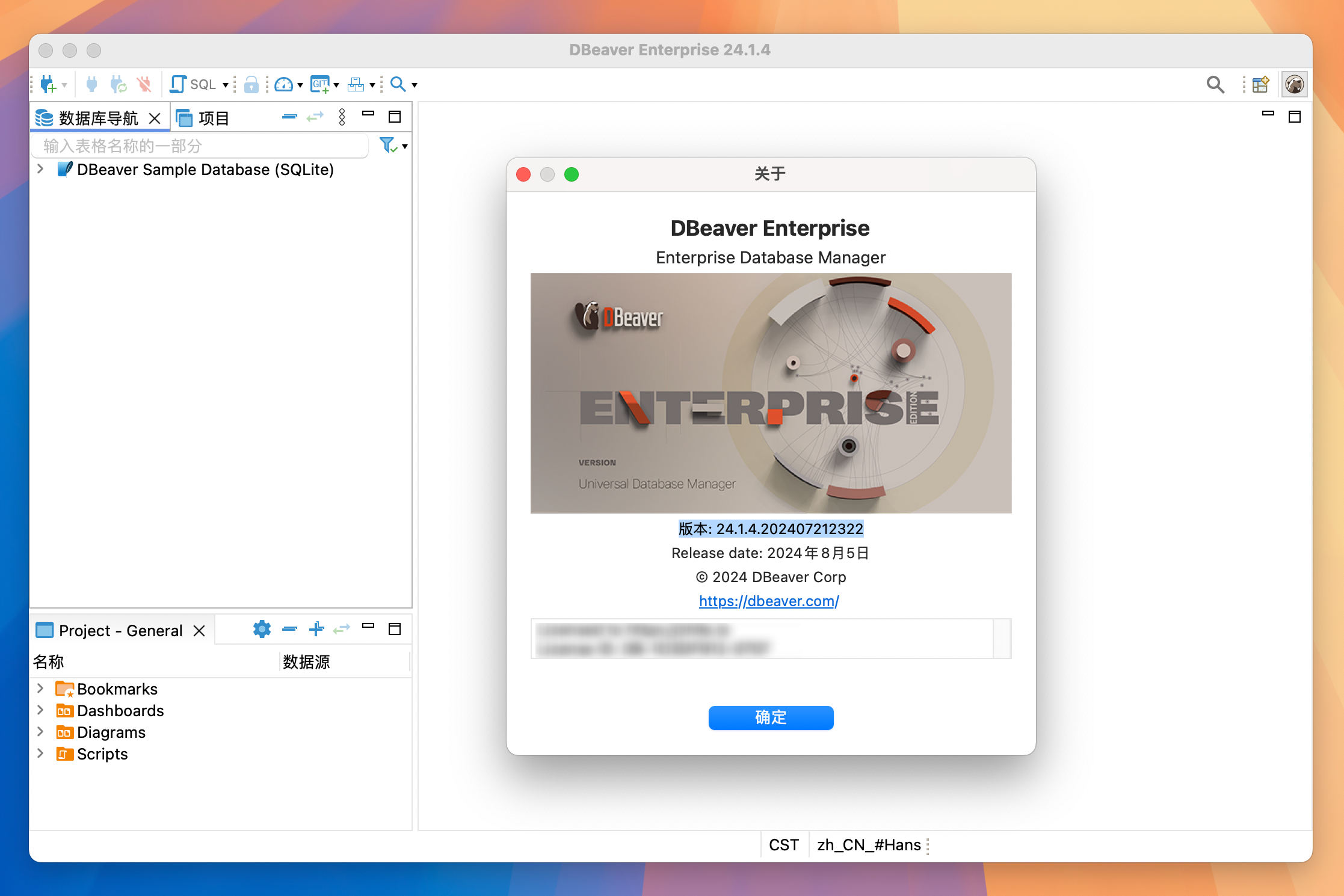This screenshot has height=896, width=1344.
Task: Click the https://dbeaver.com/ link
Action: pos(769,601)
